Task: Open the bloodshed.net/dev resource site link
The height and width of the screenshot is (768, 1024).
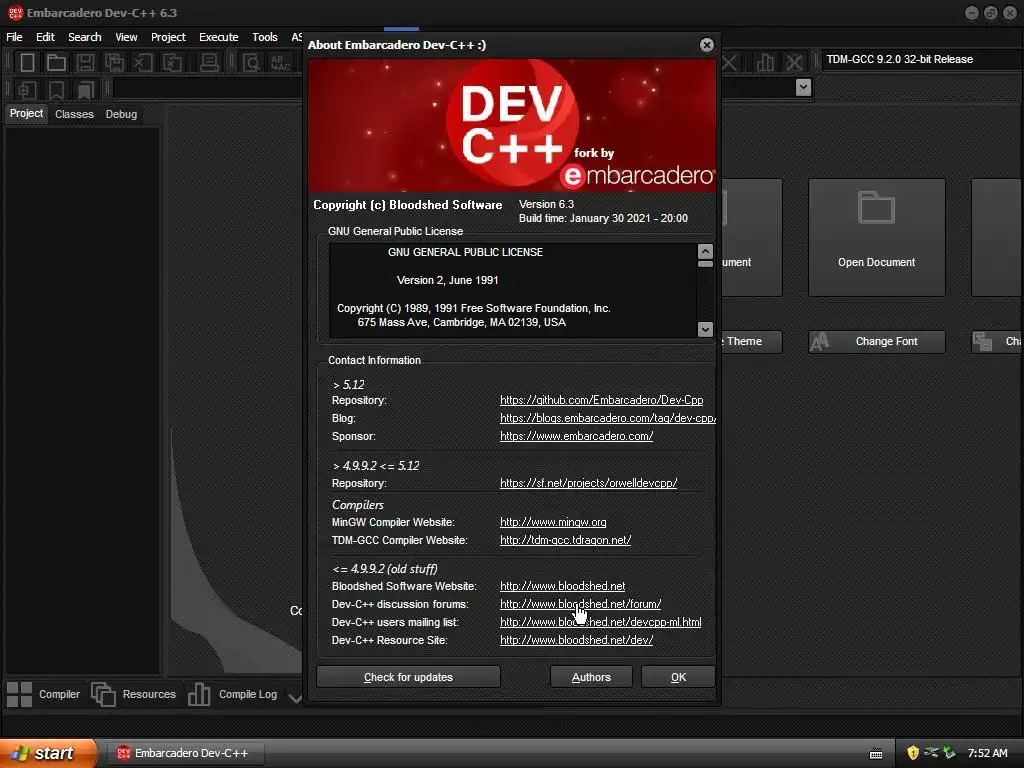Action: pyautogui.click(x=577, y=640)
